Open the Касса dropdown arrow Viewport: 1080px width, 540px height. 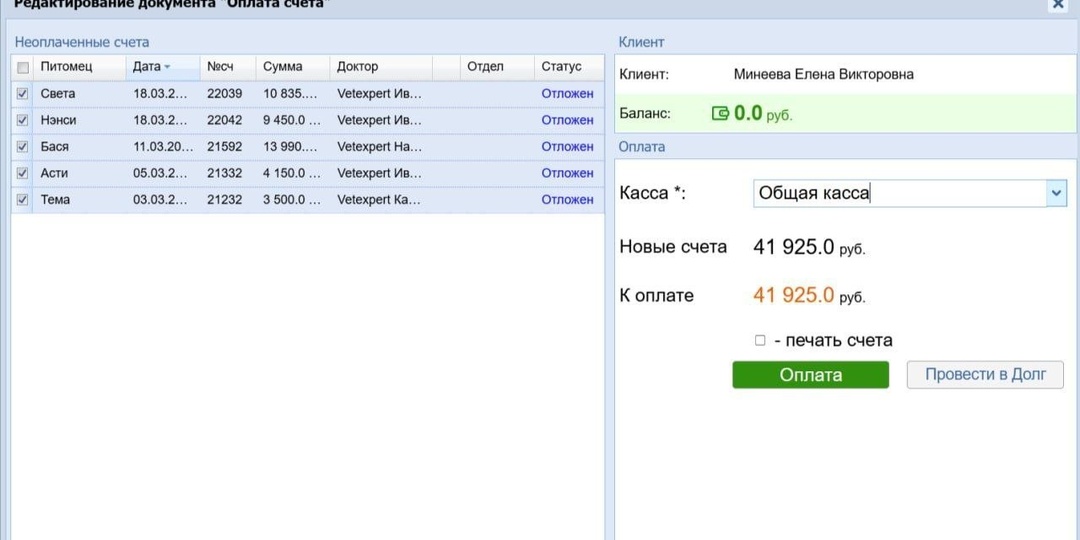tap(1057, 194)
